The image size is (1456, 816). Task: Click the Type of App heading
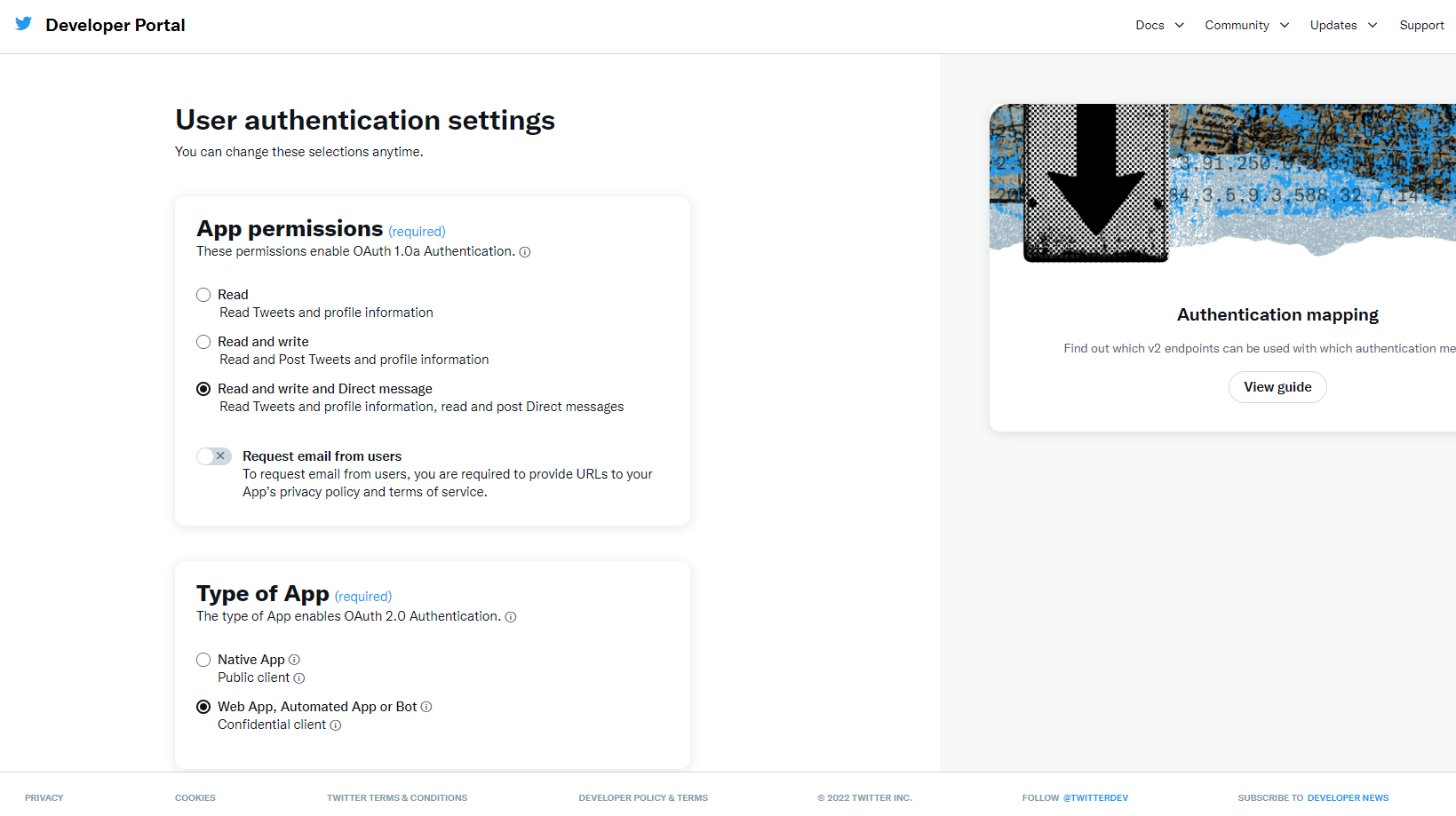tap(263, 594)
